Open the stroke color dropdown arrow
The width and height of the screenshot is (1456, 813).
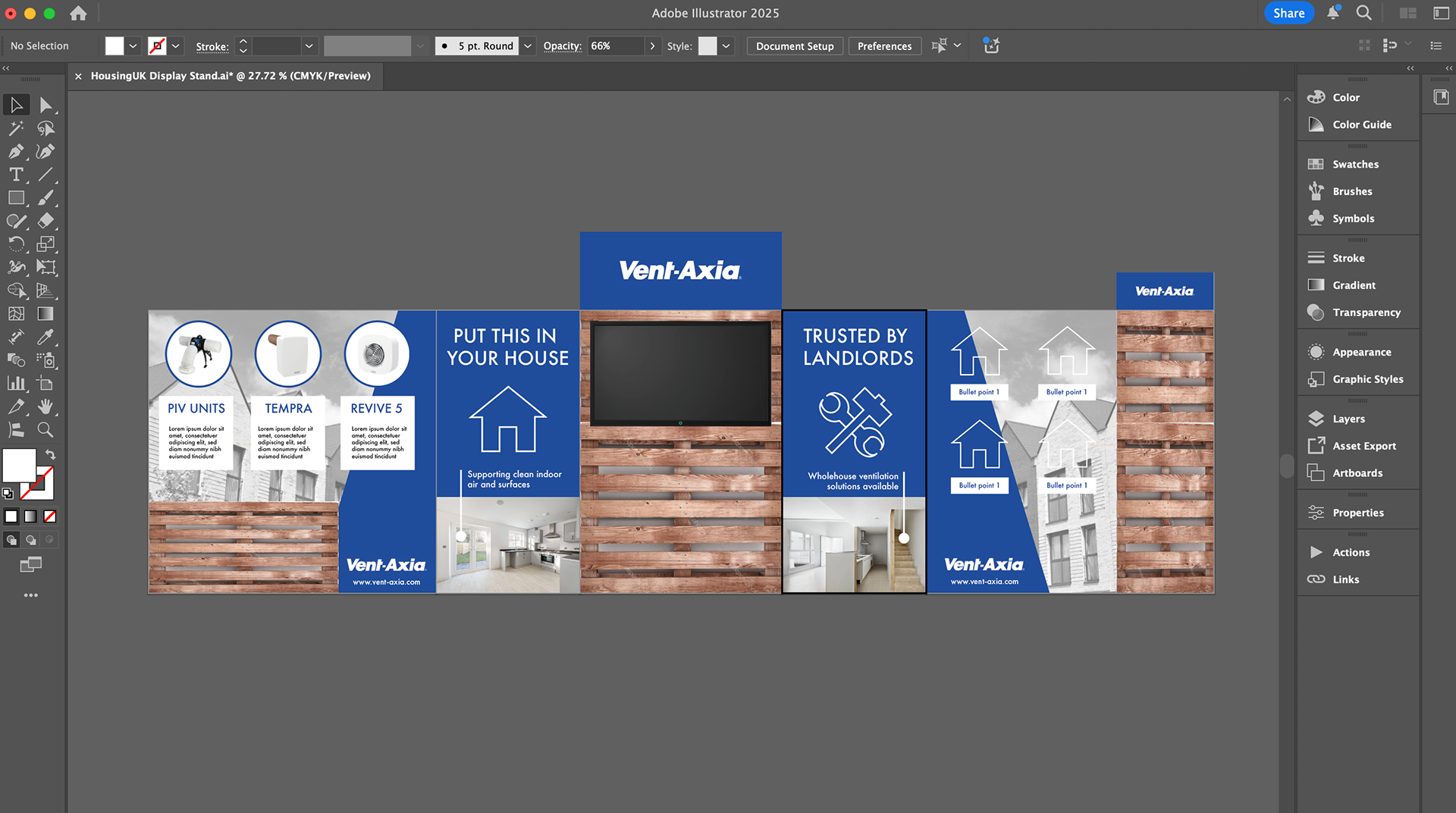click(176, 46)
